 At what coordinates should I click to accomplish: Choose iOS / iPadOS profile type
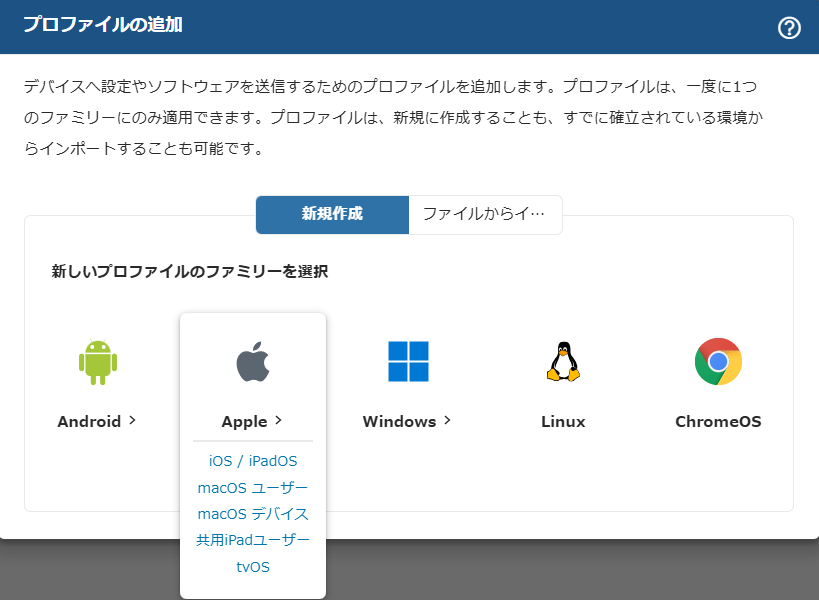[253, 461]
